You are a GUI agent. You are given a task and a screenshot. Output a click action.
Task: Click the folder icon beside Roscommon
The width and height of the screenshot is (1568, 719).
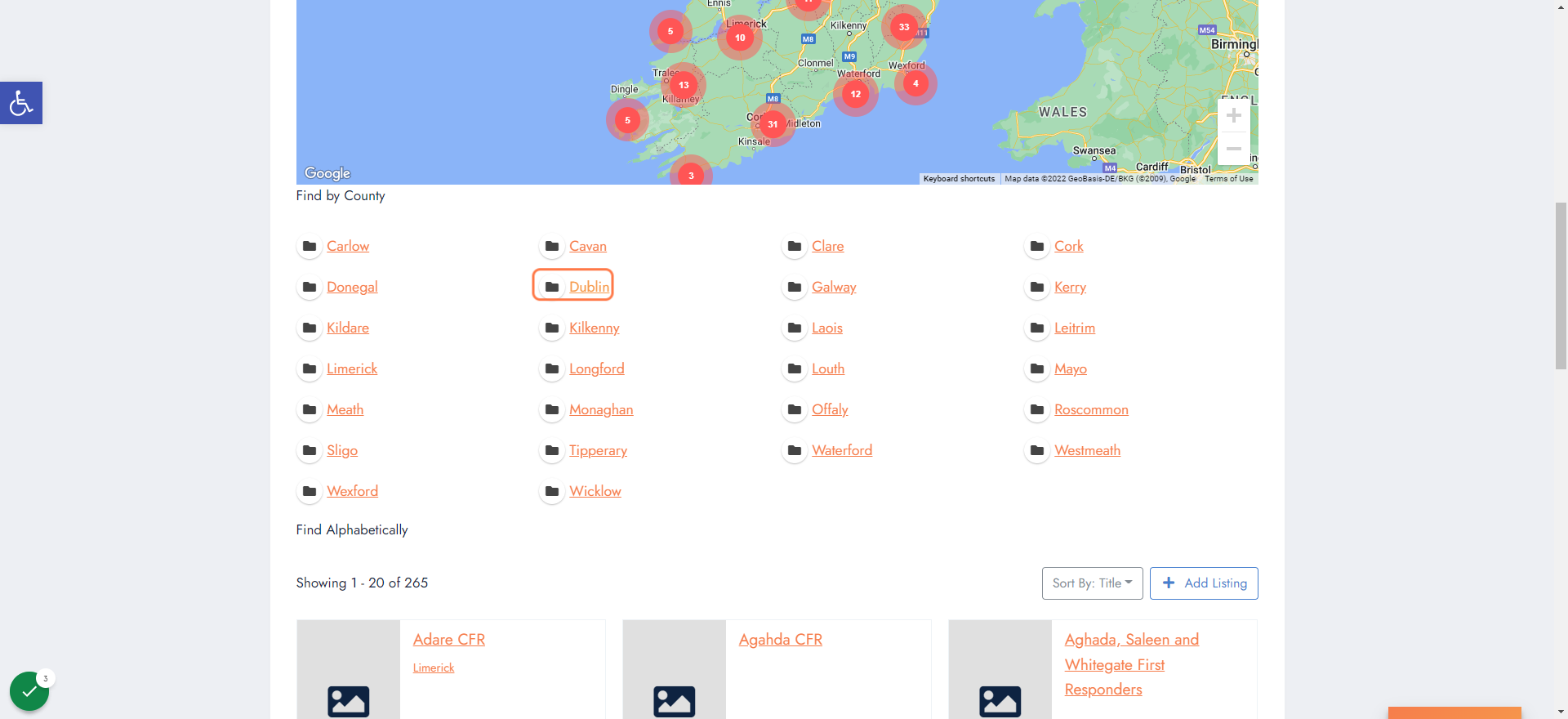pyautogui.click(x=1037, y=409)
